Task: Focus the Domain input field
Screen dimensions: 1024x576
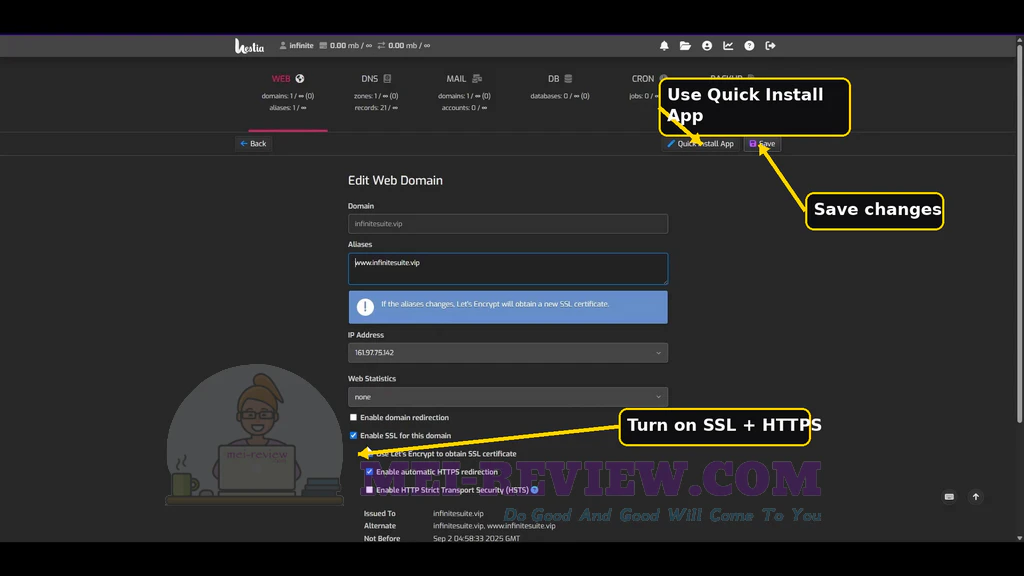Action: 508,224
